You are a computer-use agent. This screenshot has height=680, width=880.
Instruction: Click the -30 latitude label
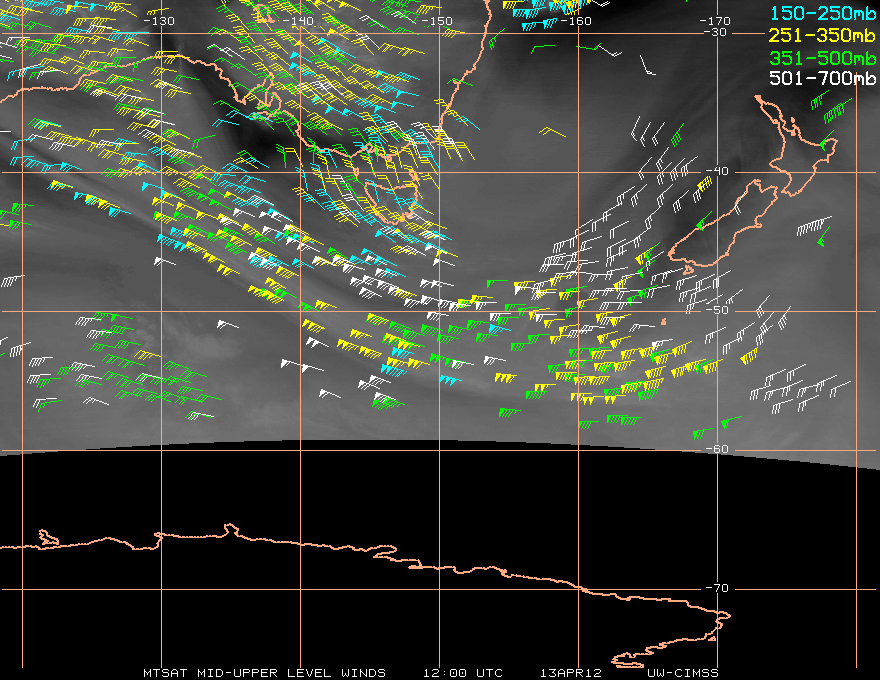click(715, 33)
